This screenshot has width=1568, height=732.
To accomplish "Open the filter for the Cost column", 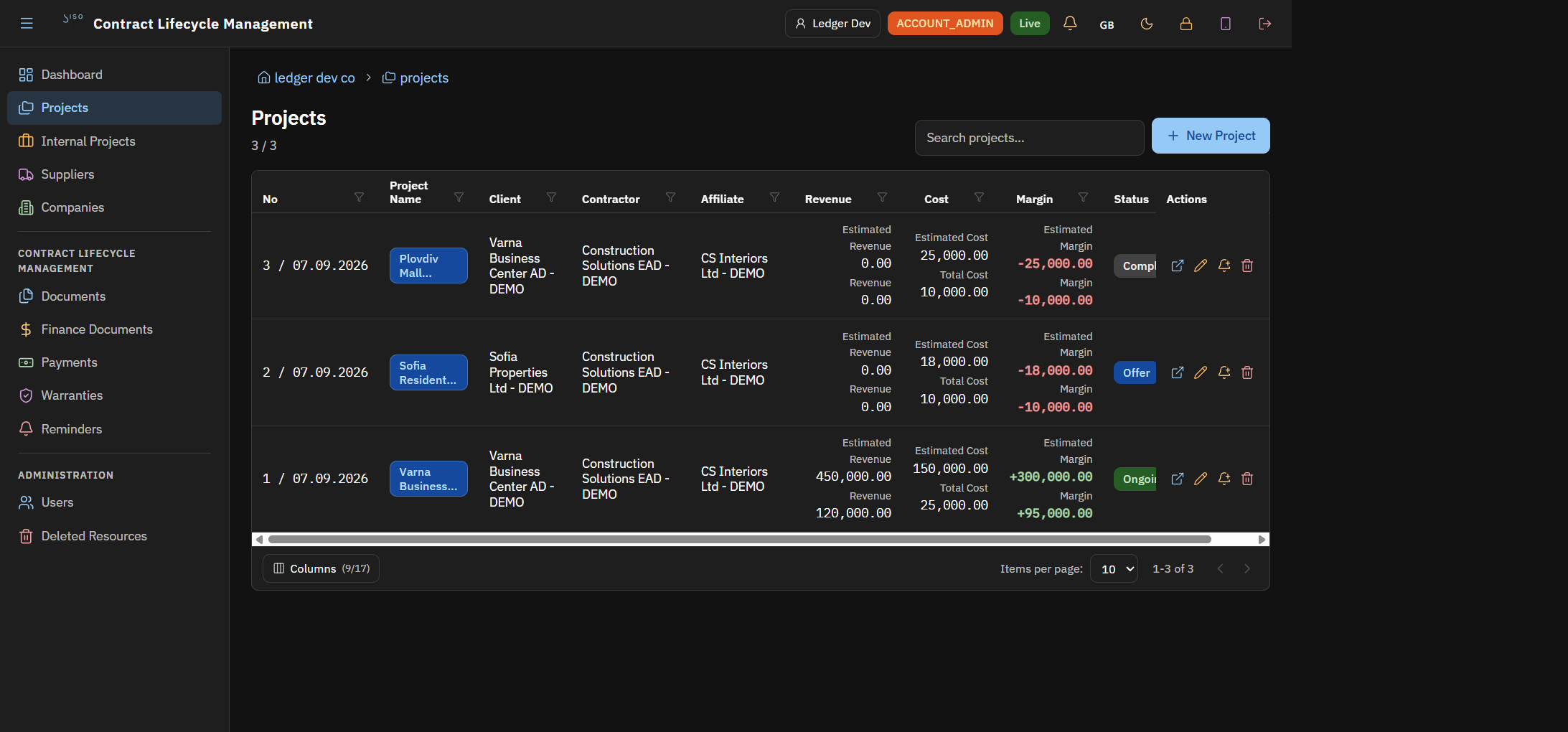I will (x=979, y=197).
